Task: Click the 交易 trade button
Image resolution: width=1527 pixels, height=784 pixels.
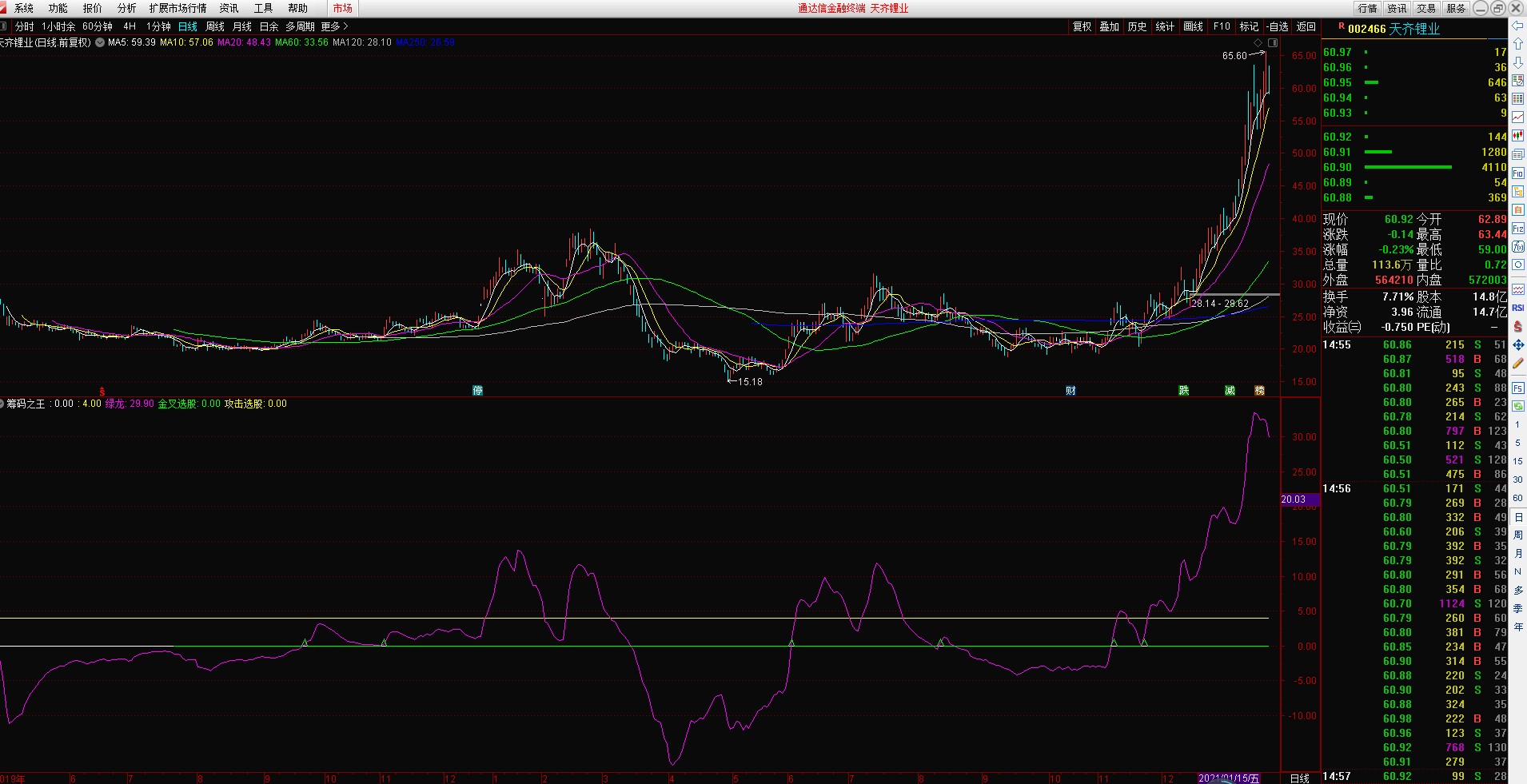Action: (1426, 8)
